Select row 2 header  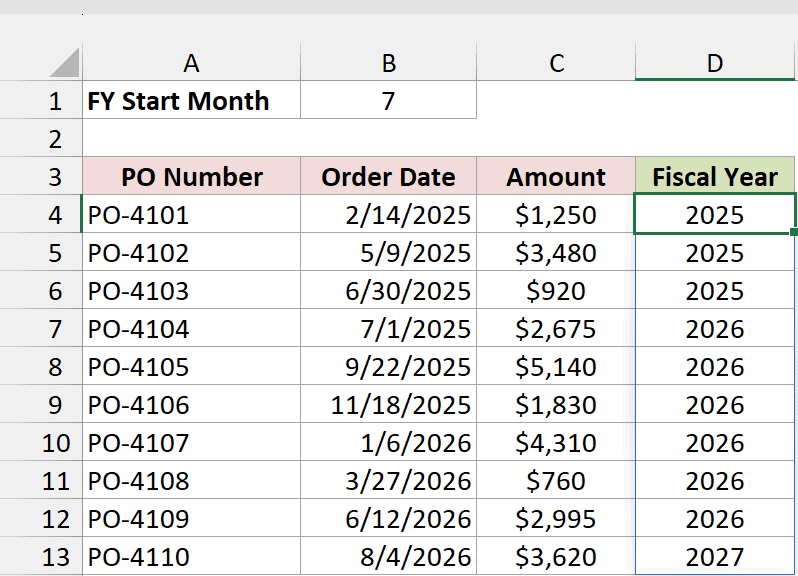coord(41,138)
